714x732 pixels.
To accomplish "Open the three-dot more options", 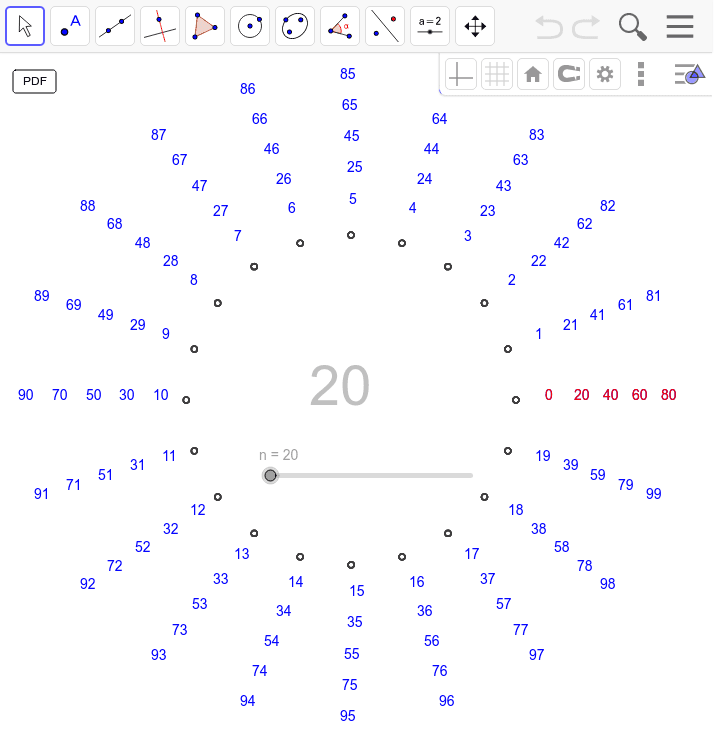I will pyautogui.click(x=641, y=74).
